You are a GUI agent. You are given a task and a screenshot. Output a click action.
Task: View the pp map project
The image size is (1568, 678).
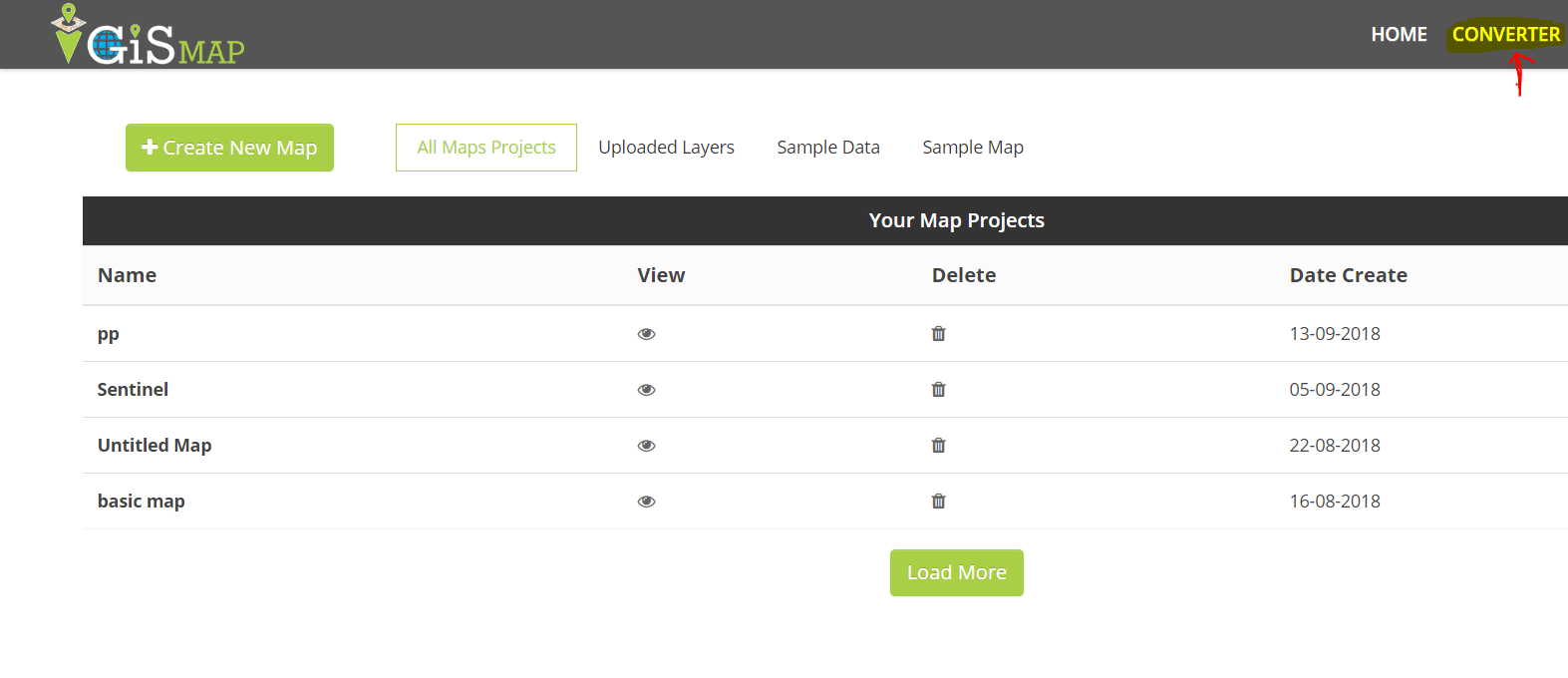[646, 334]
